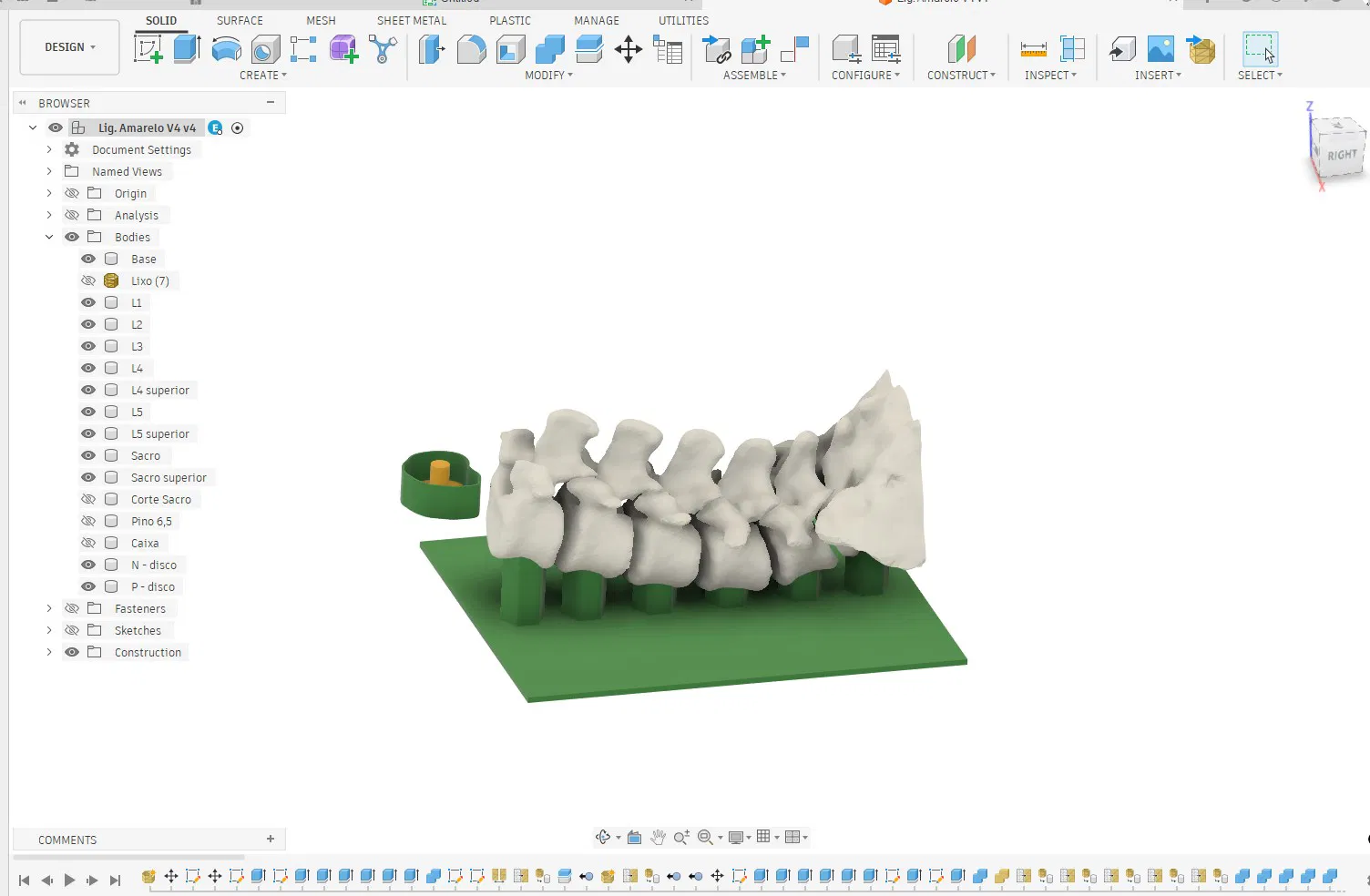Select the Press Pull tool
Screen dimensions: 1370x896
pyautogui.click(x=432, y=49)
